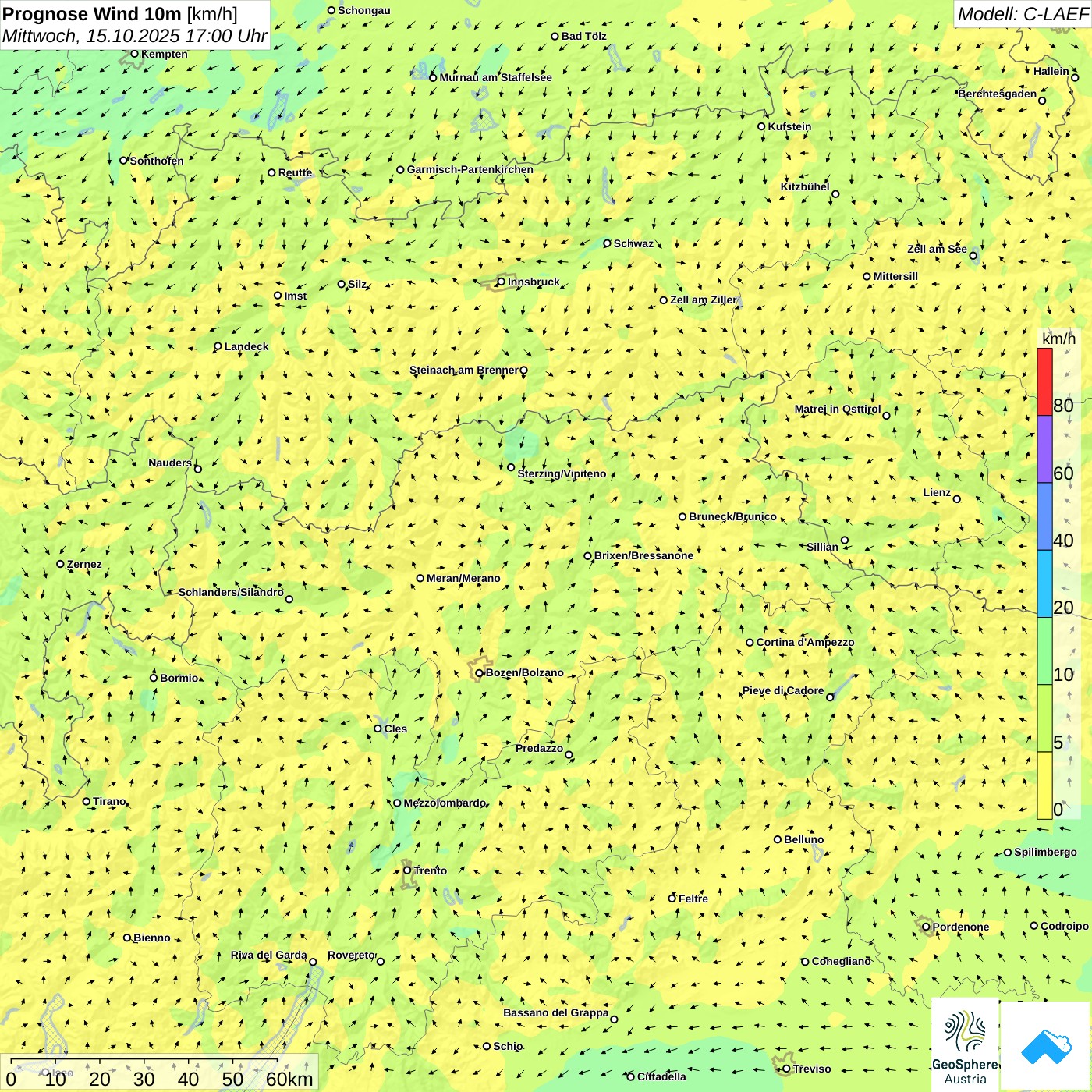Click the Landeck location marker

pyautogui.click(x=218, y=346)
